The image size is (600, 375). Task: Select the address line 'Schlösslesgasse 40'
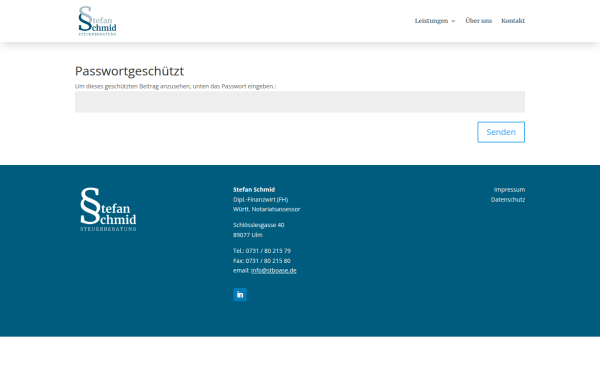(259, 225)
